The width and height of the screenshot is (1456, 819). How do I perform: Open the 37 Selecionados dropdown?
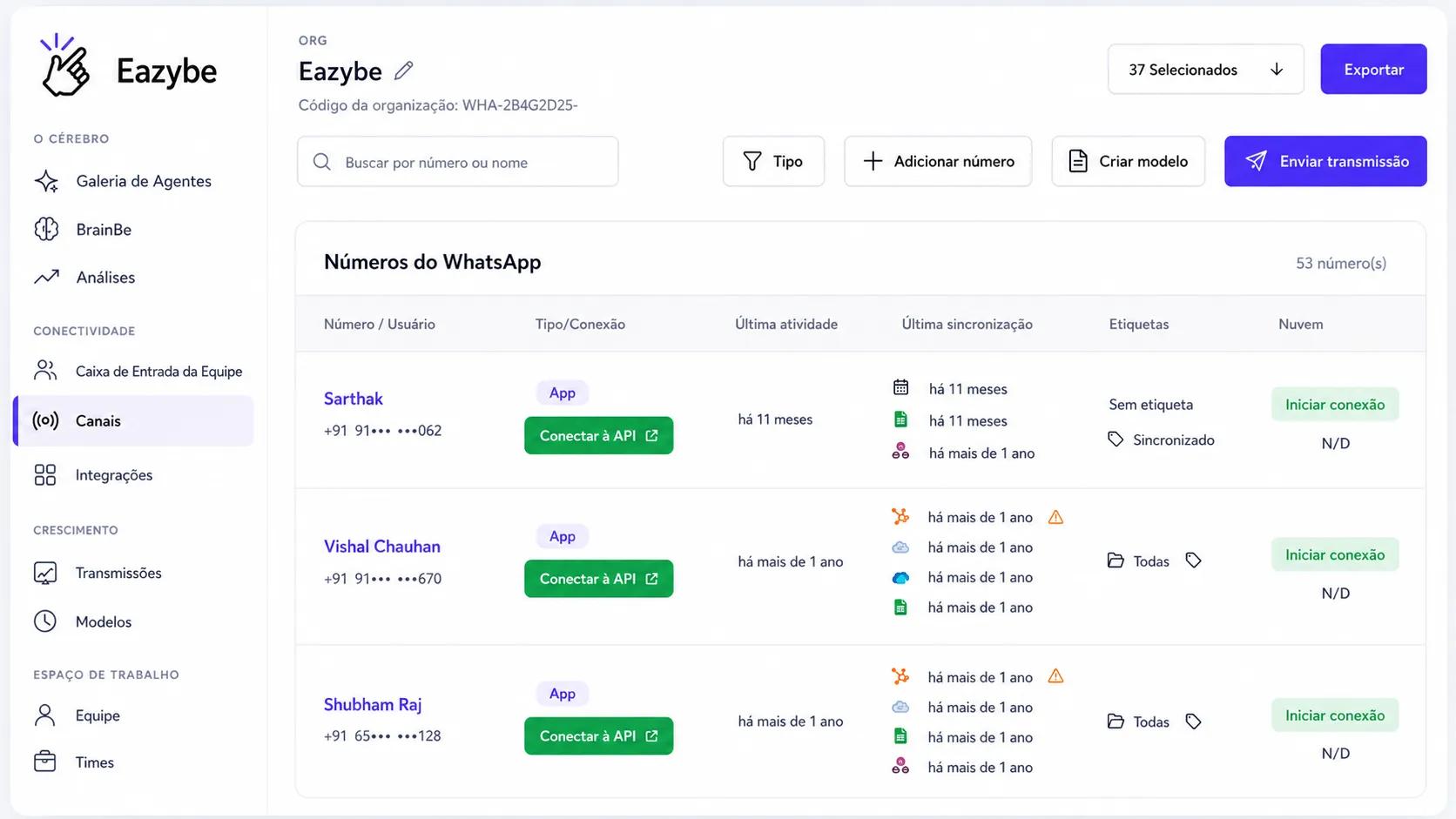[1205, 70]
